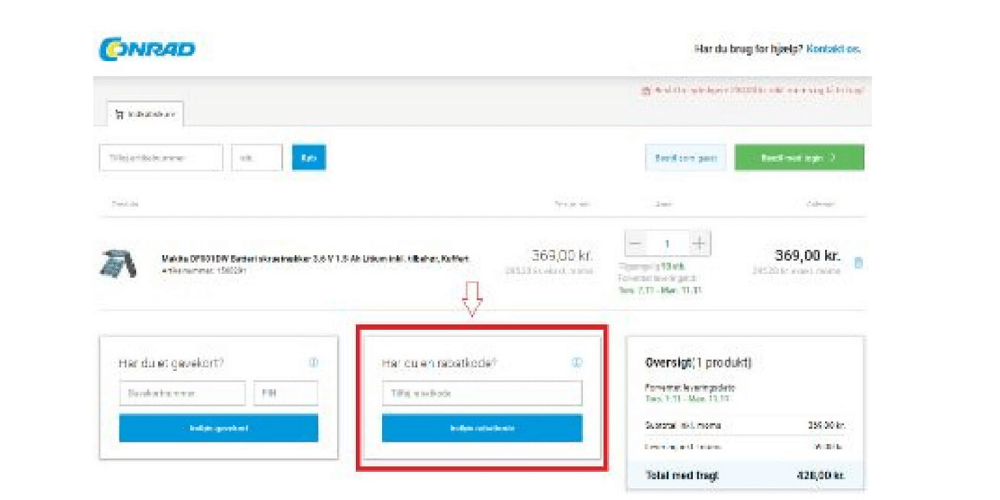This screenshot has height=500, width=1000.
Task: Increase product quantity with plus button
Action: tap(699, 243)
